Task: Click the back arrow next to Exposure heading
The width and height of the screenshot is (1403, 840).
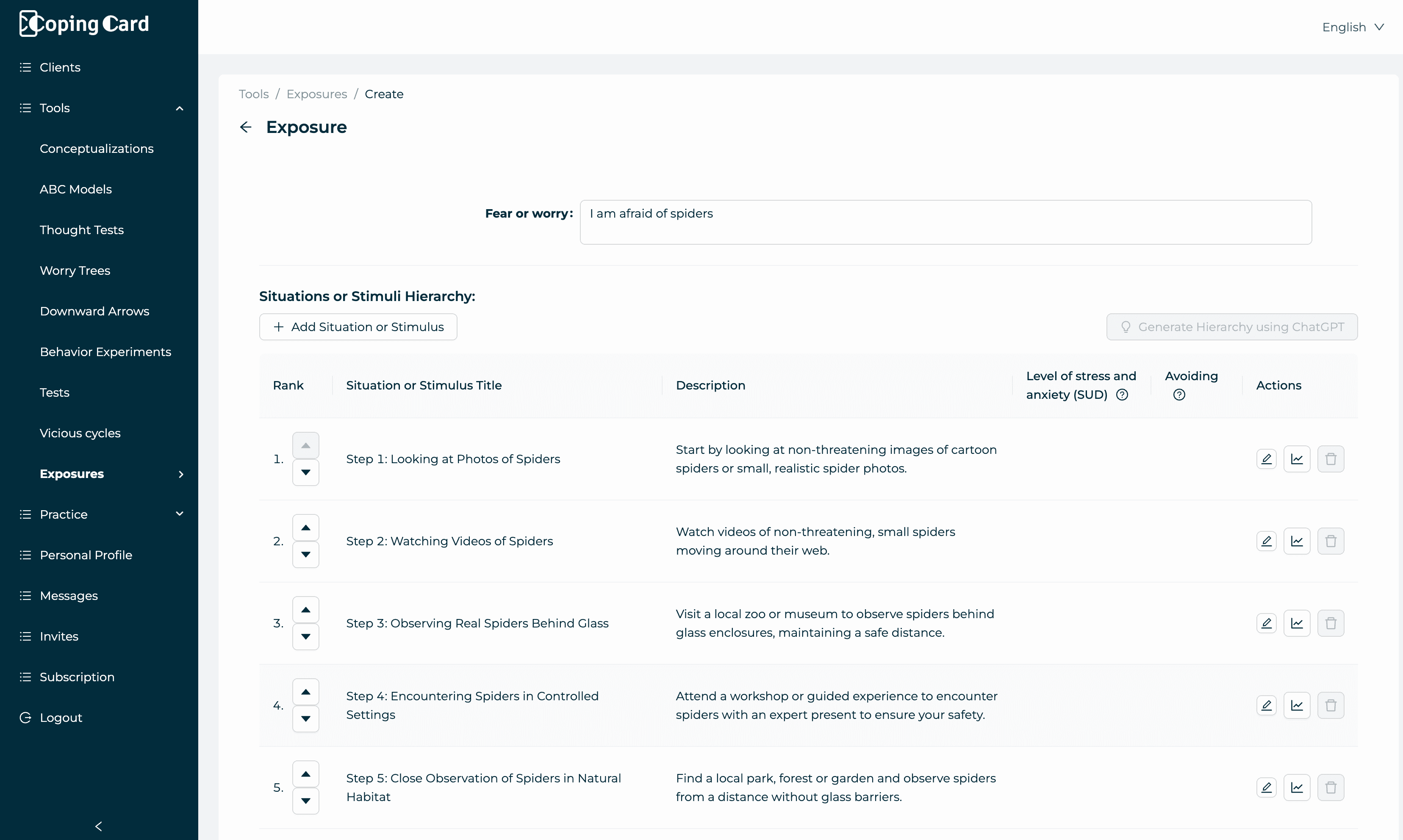Action: [x=245, y=127]
